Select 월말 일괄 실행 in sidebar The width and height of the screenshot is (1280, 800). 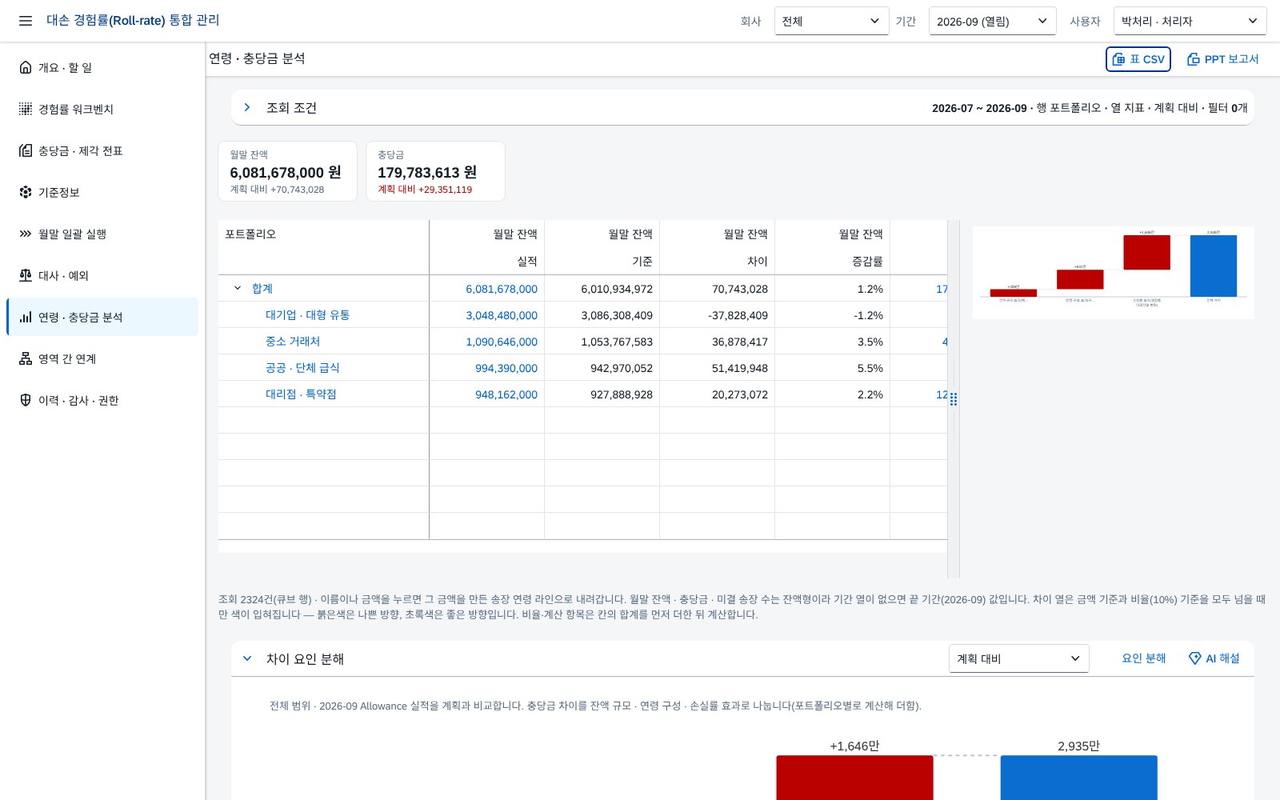(102, 234)
